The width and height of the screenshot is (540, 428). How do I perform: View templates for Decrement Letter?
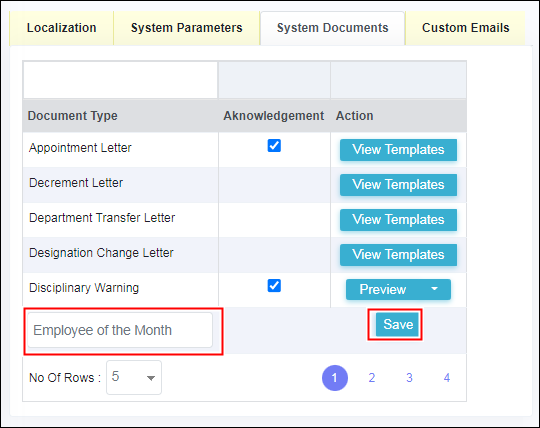[398, 185]
